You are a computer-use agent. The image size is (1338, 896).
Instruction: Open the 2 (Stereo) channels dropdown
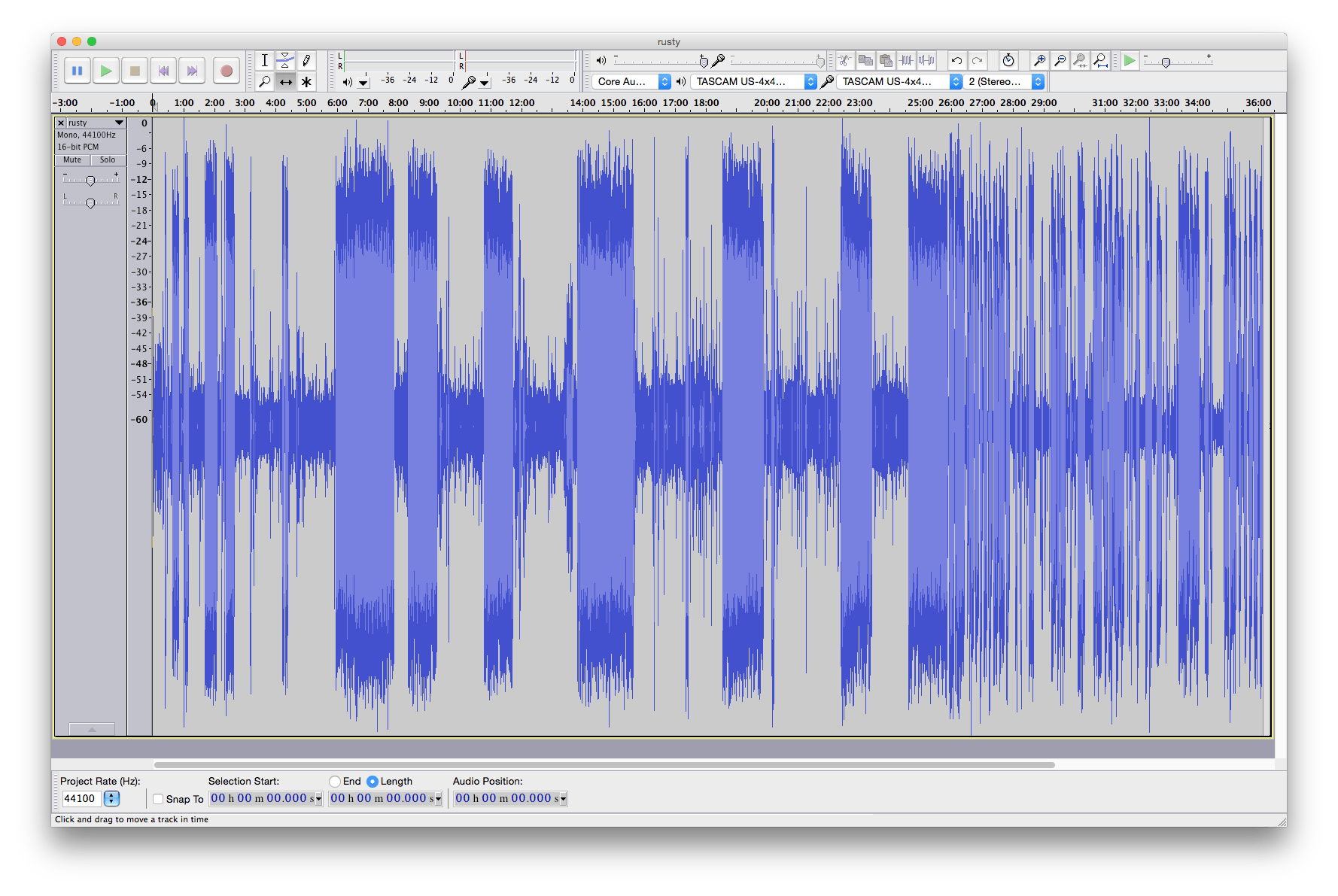[x=1005, y=81]
